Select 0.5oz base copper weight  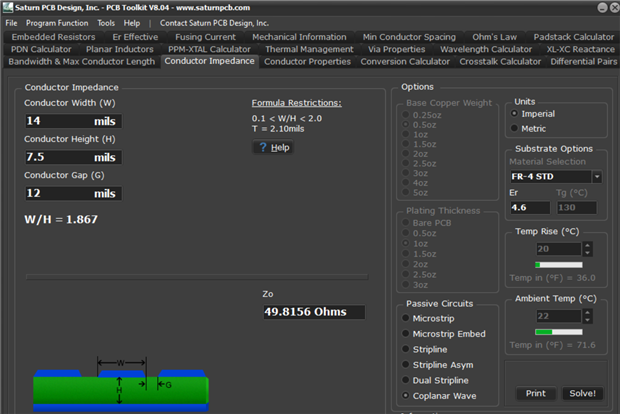405,125
